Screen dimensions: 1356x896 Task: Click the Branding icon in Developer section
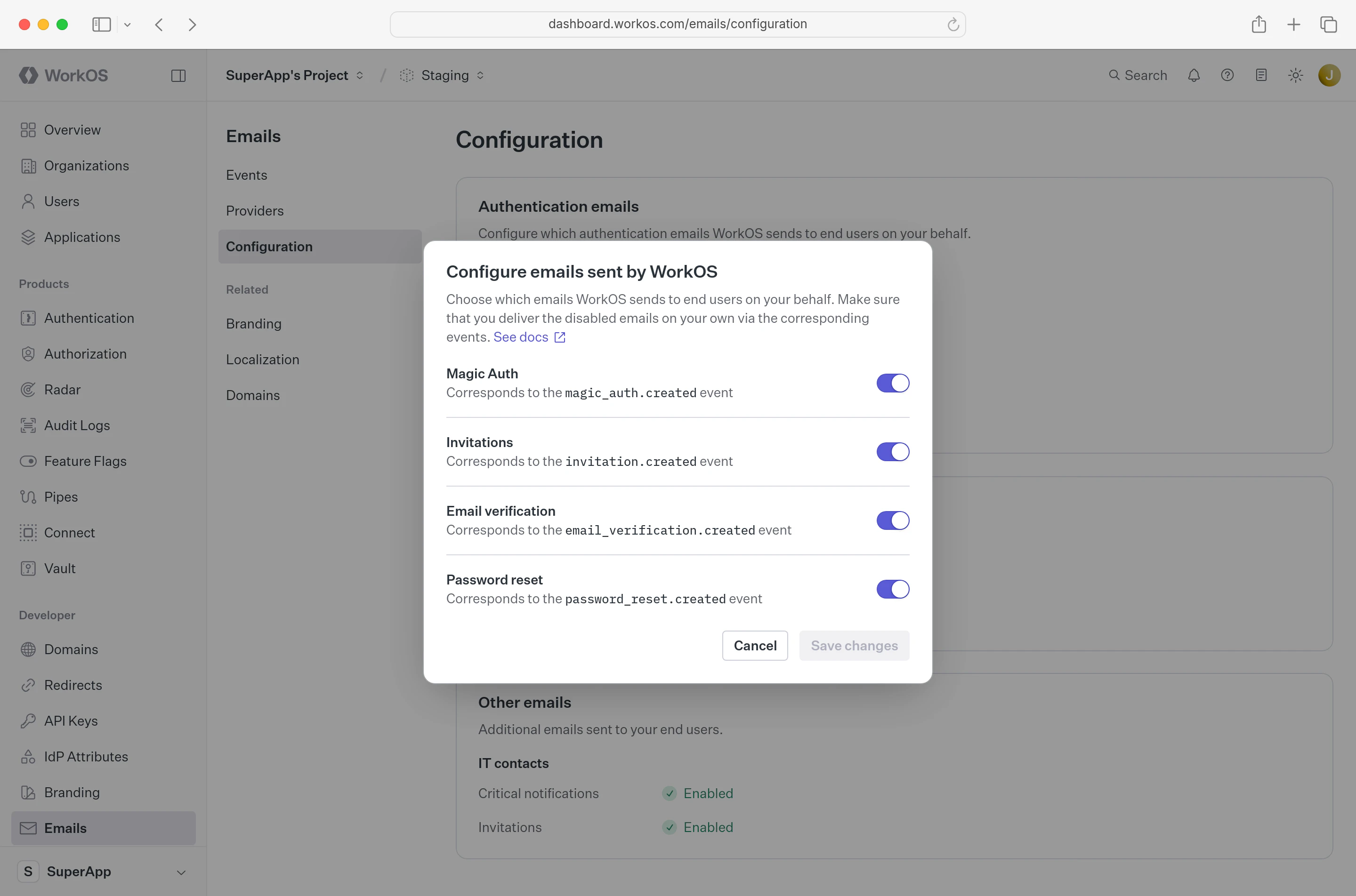(x=28, y=792)
